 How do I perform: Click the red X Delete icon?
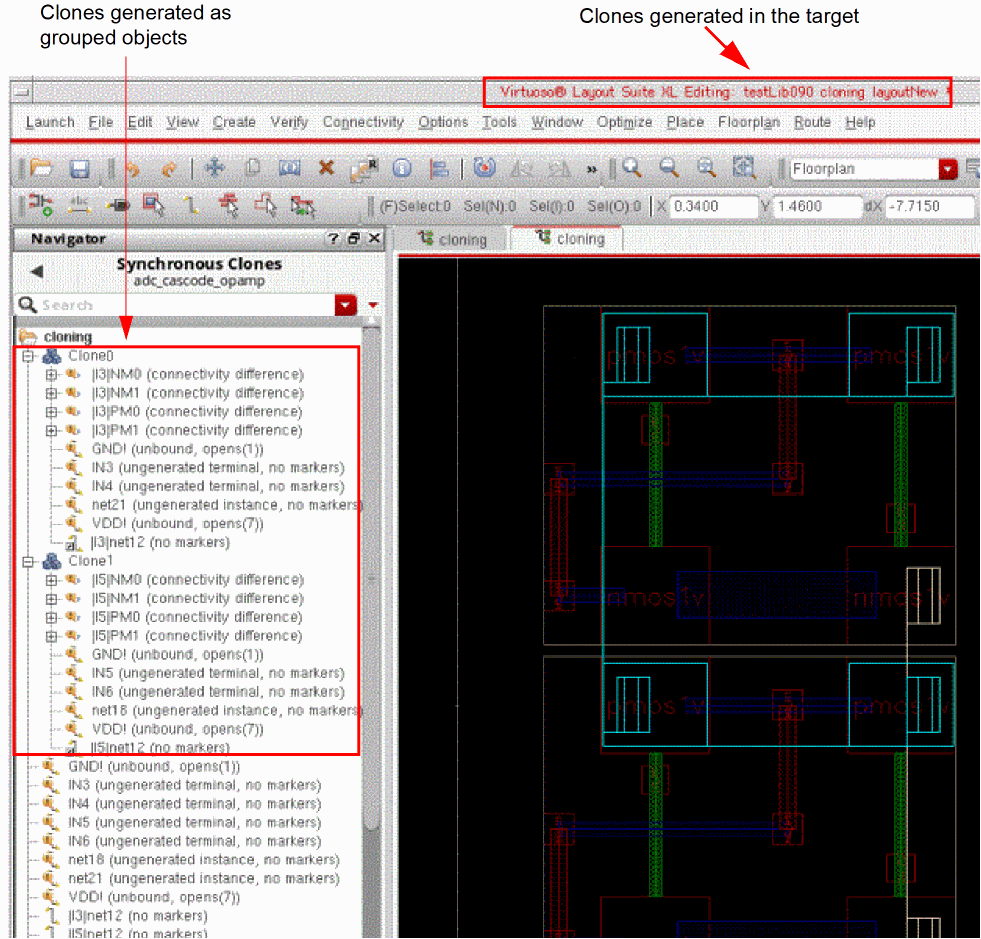coord(326,169)
